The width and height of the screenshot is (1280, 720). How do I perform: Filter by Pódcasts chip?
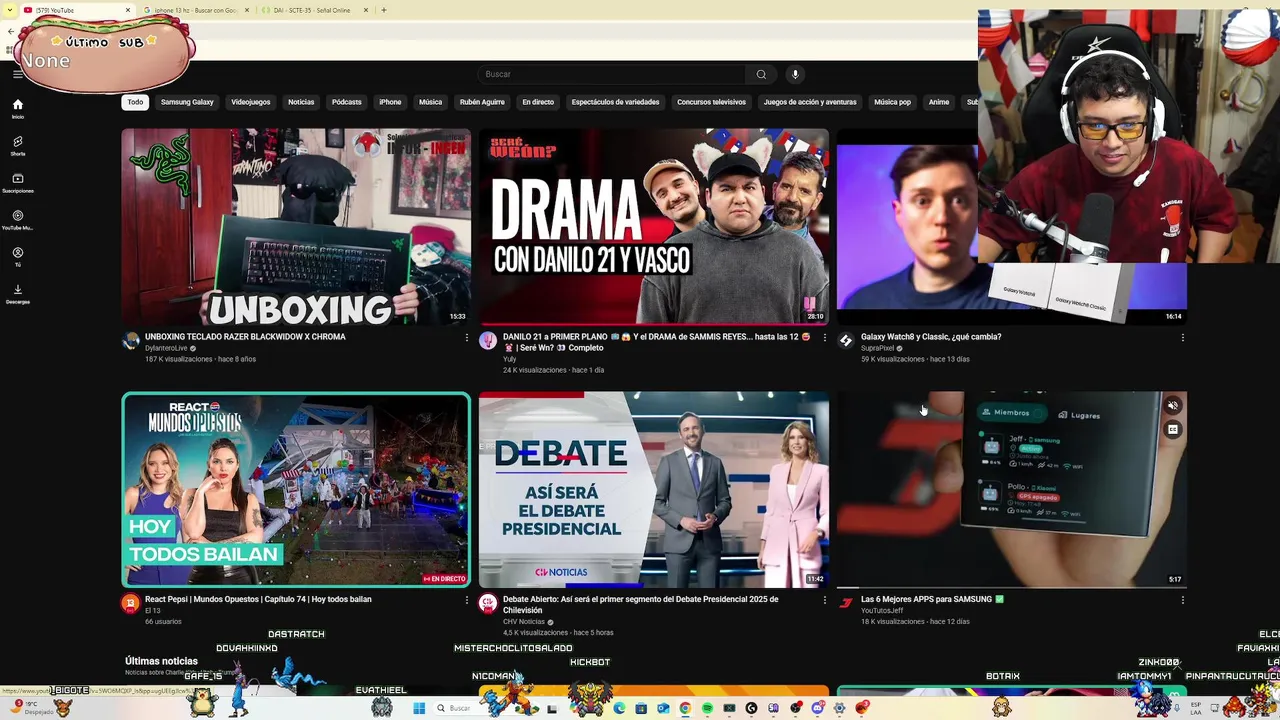click(x=346, y=102)
